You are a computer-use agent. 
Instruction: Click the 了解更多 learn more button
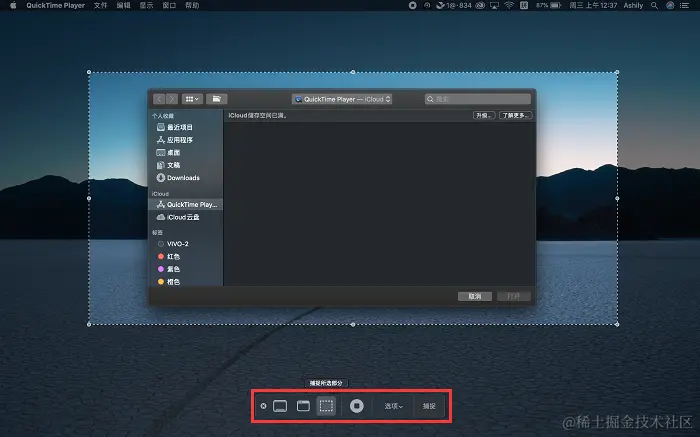point(516,116)
